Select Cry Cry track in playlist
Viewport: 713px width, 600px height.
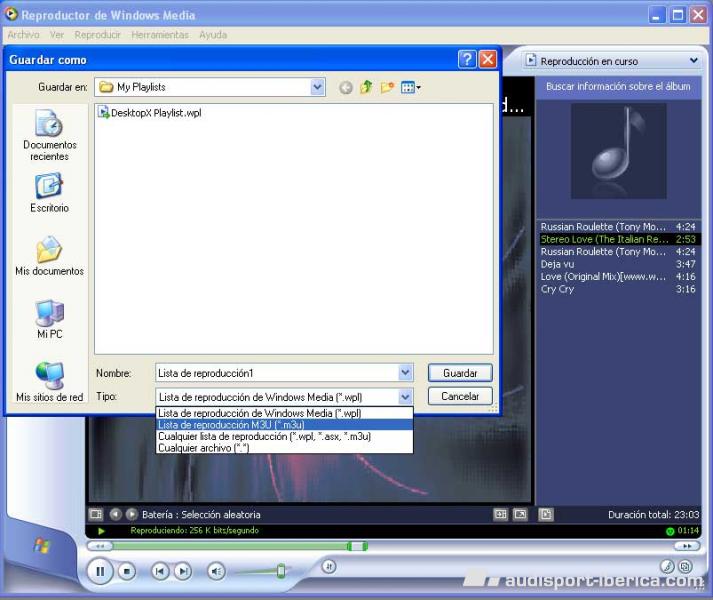click(x=618, y=289)
